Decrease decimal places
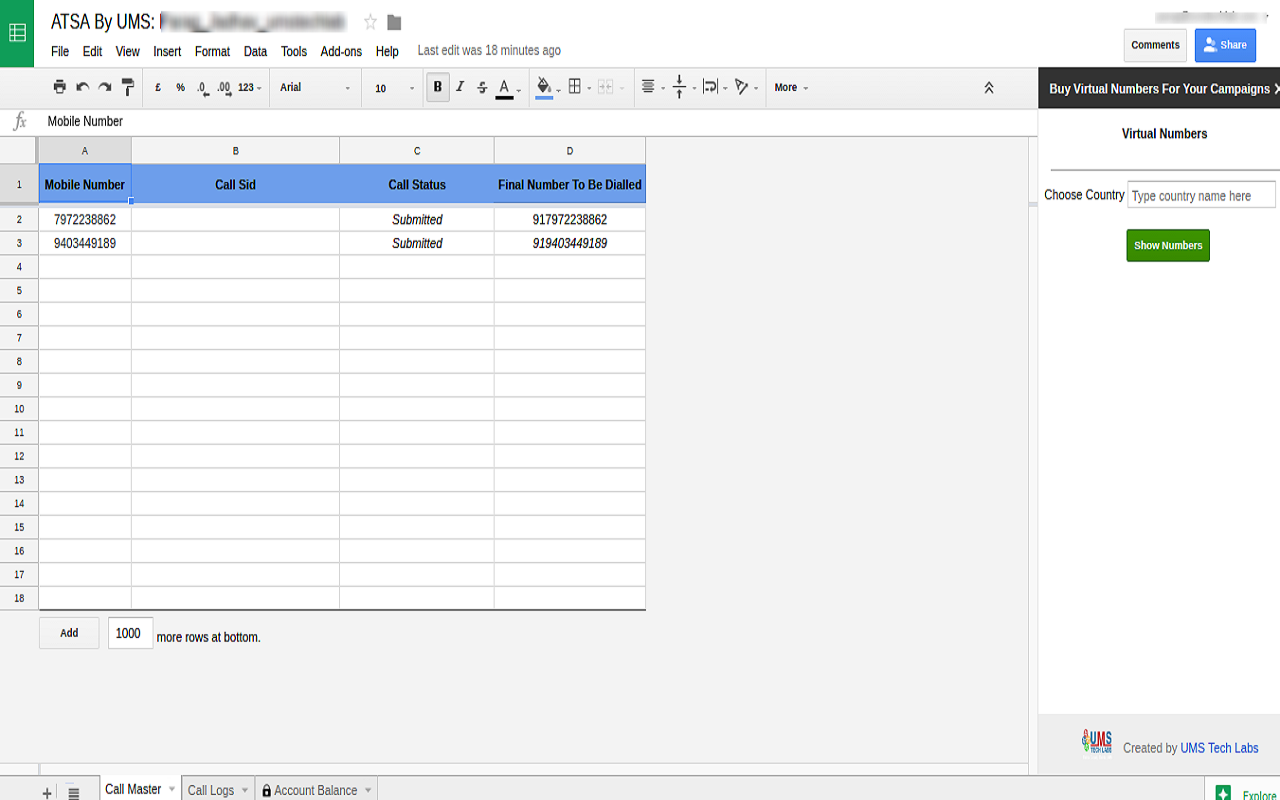The width and height of the screenshot is (1280, 800). coord(203,88)
